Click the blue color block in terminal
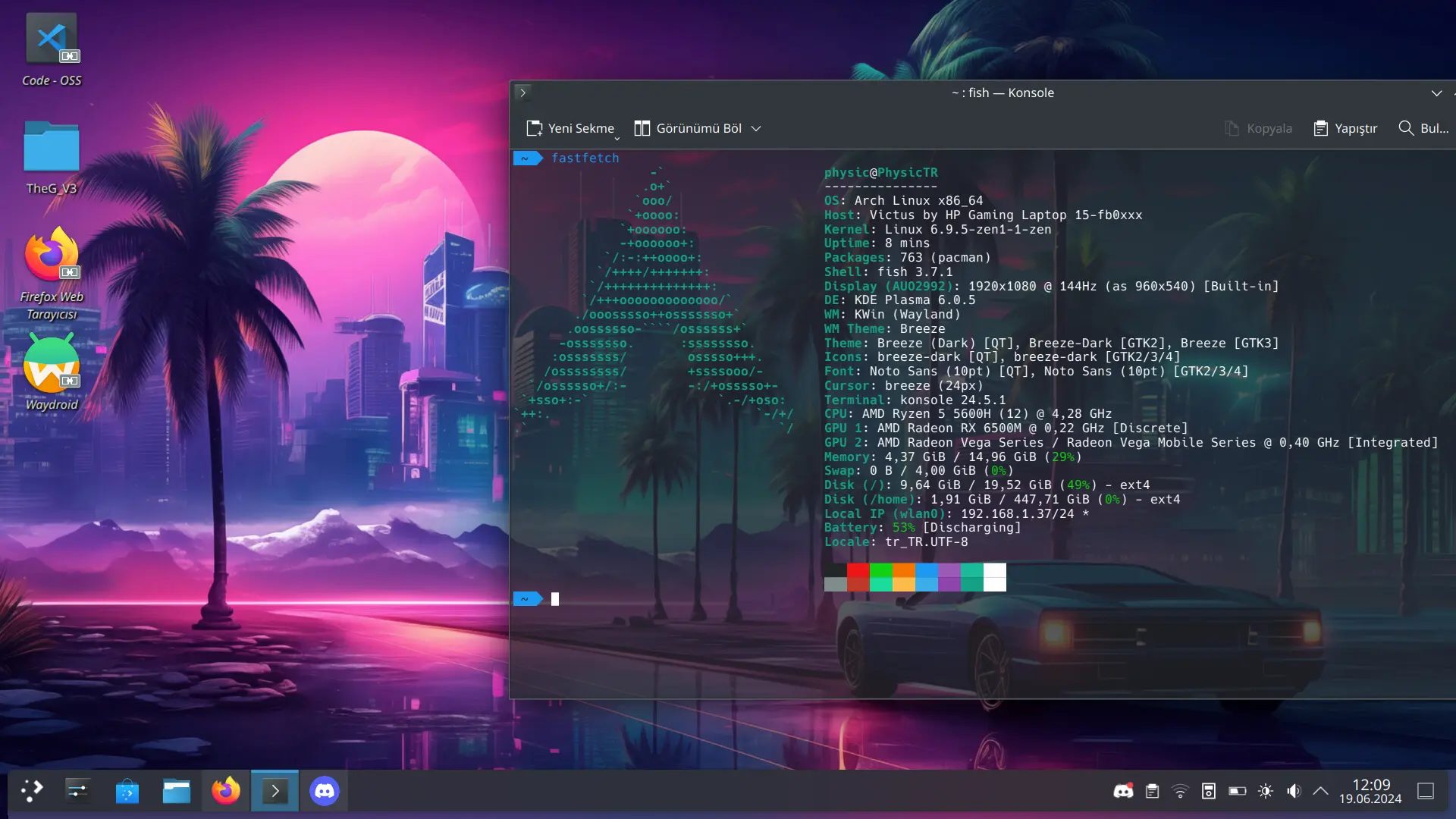1456x819 pixels. 927,570
